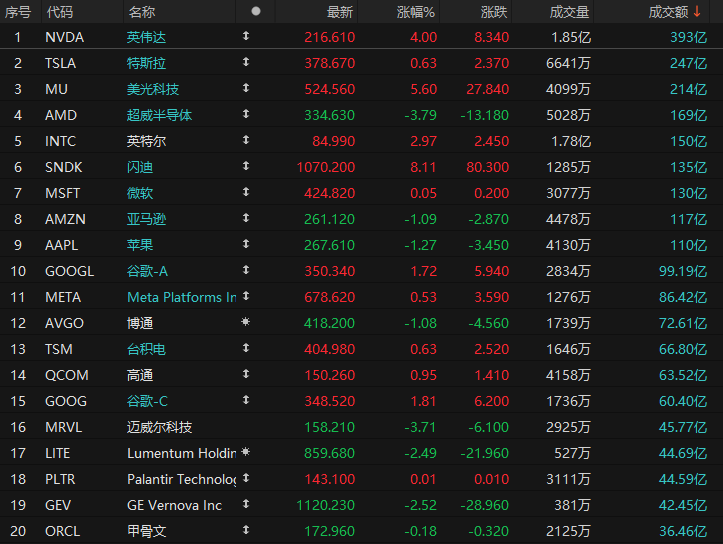
Task: Click the up-down arrow icon in ORCL row
Action: point(246,530)
